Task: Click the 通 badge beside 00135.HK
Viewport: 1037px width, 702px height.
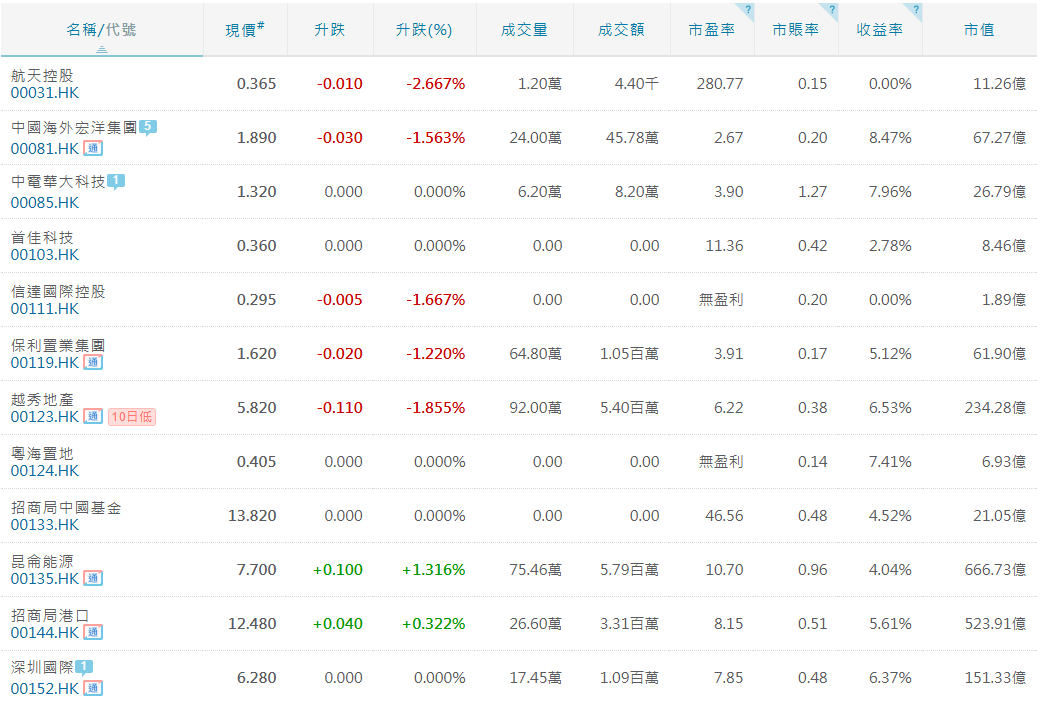Action: 93,578
